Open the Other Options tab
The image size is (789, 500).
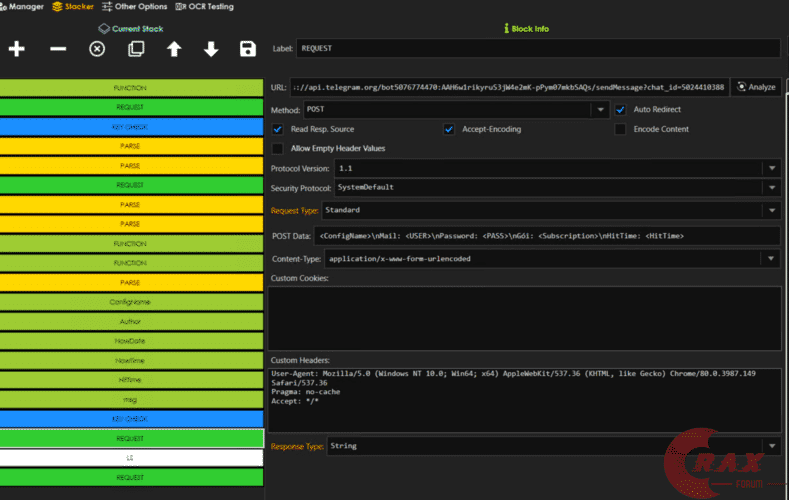134,7
